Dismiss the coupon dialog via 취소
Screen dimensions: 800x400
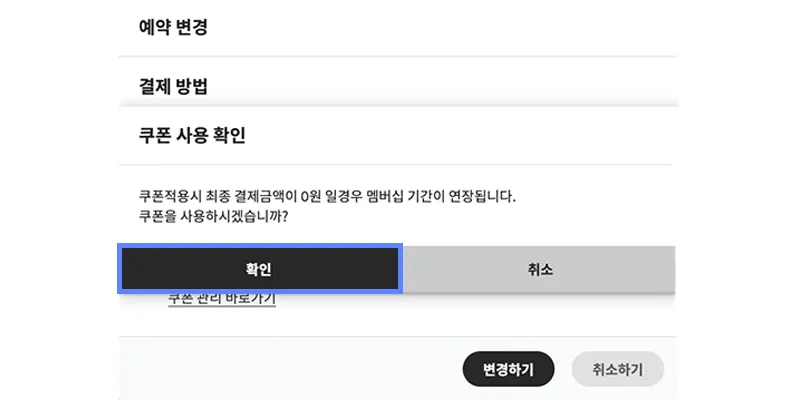(x=540, y=269)
